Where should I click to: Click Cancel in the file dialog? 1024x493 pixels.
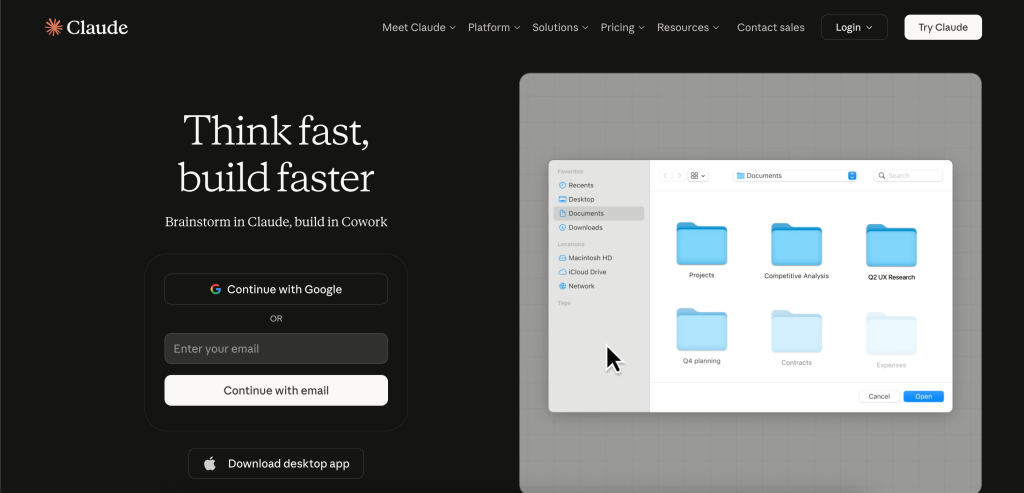point(879,396)
